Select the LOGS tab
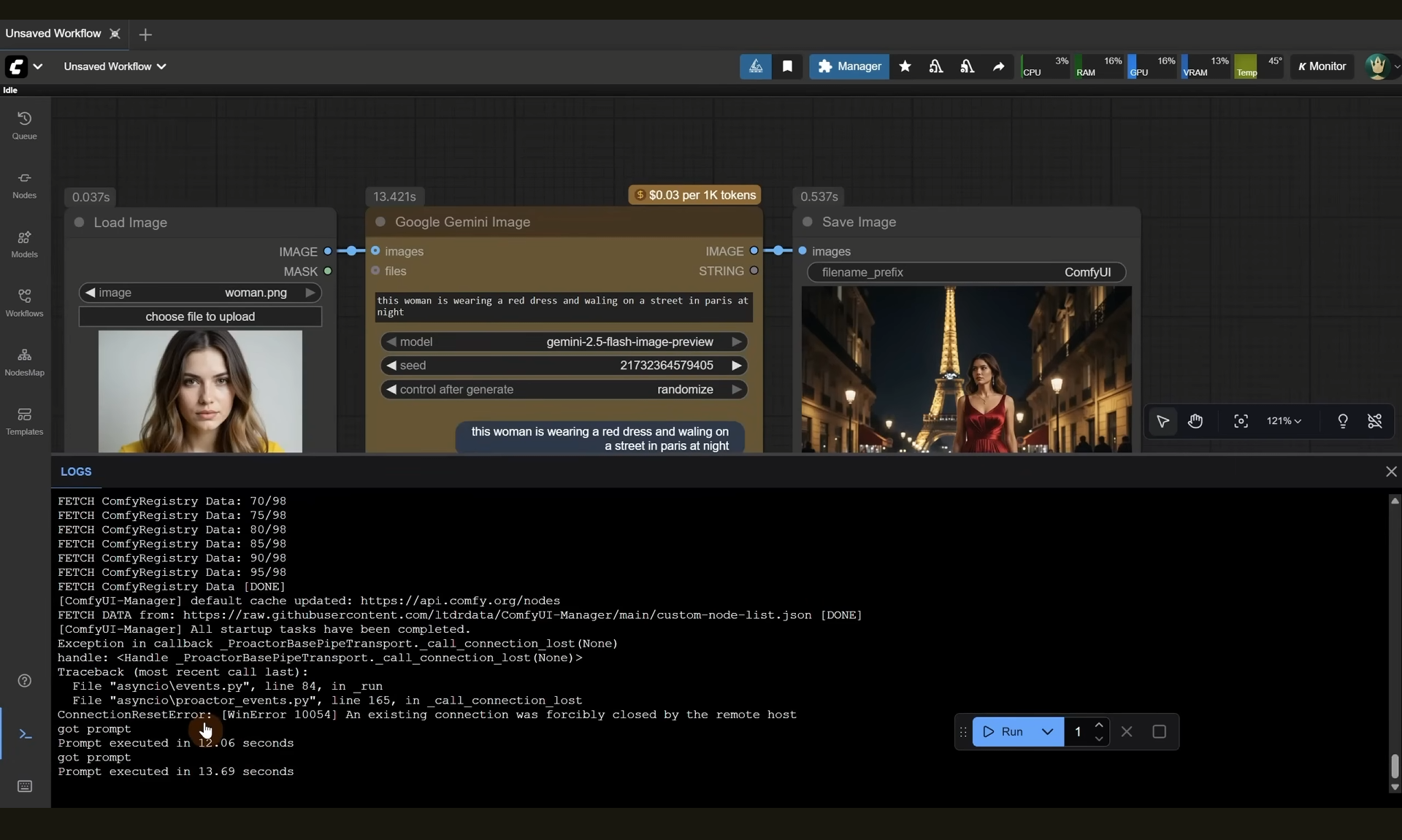 pos(76,471)
